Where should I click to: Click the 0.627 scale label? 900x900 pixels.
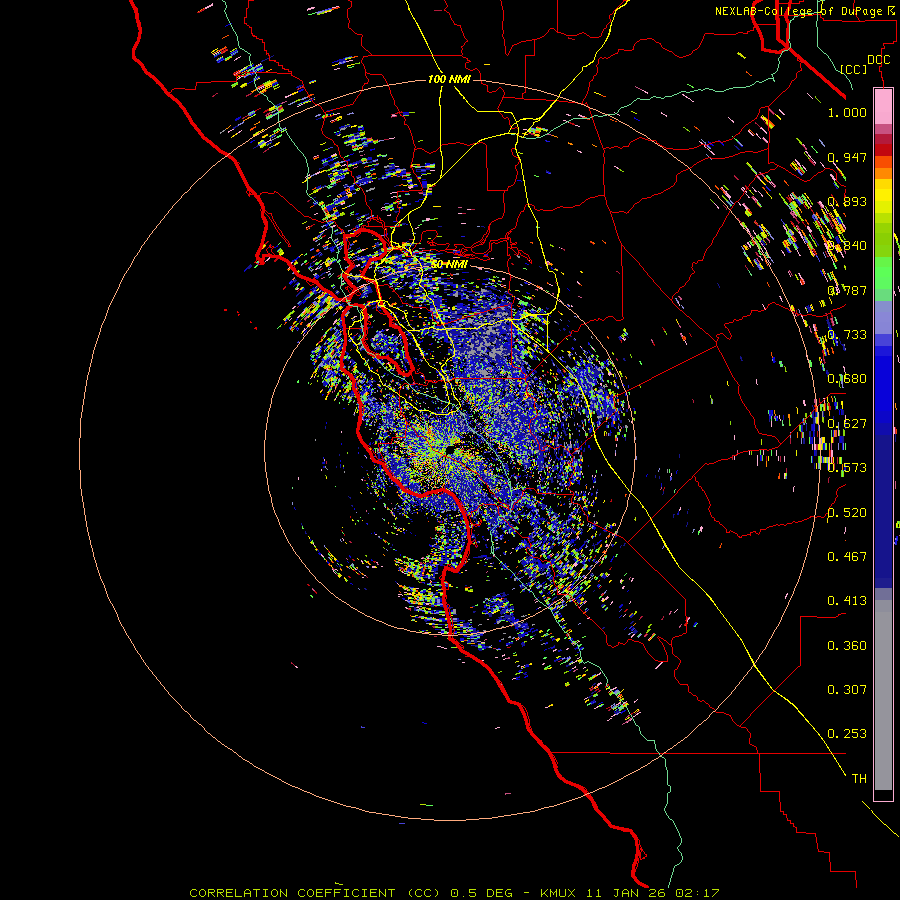click(847, 424)
